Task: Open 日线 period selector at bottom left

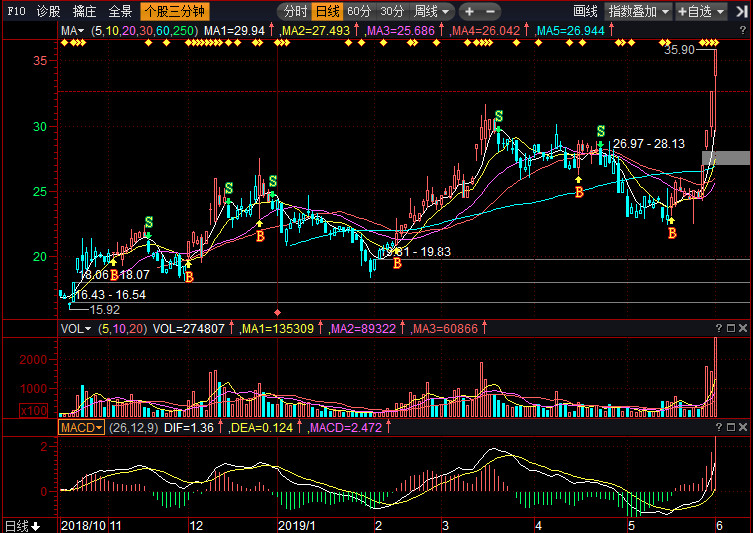Action: click(22, 525)
